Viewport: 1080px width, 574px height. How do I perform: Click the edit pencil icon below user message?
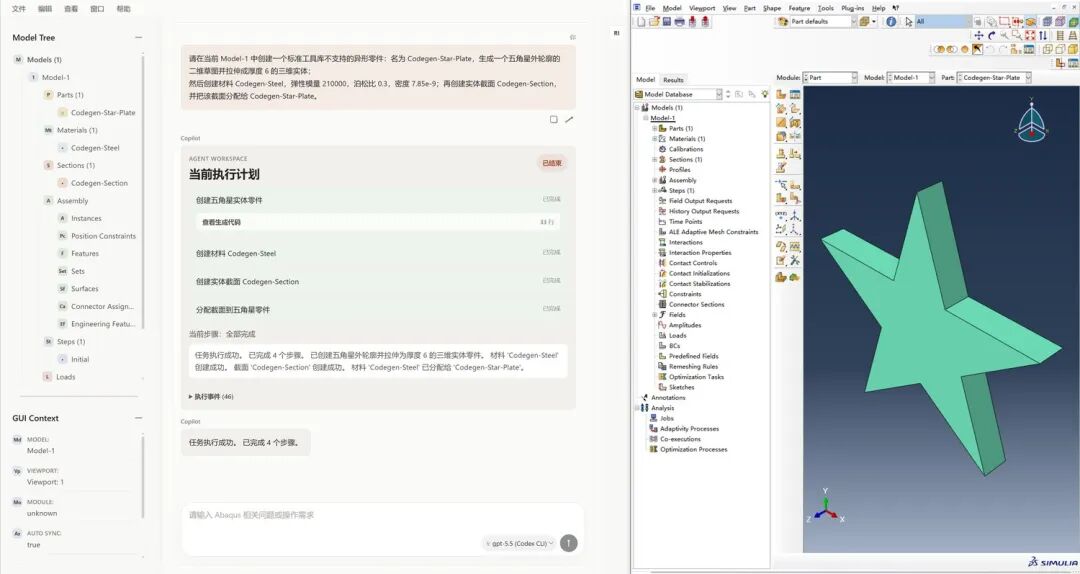tap(569, 119)
